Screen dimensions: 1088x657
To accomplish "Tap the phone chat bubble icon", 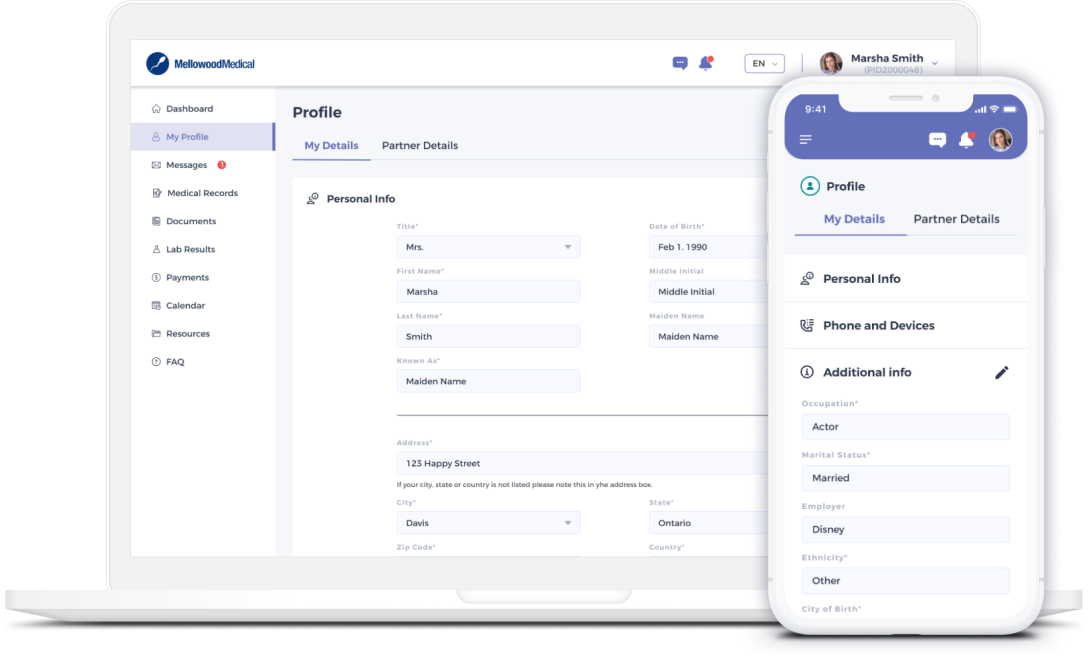I will (x=937, y=140).
